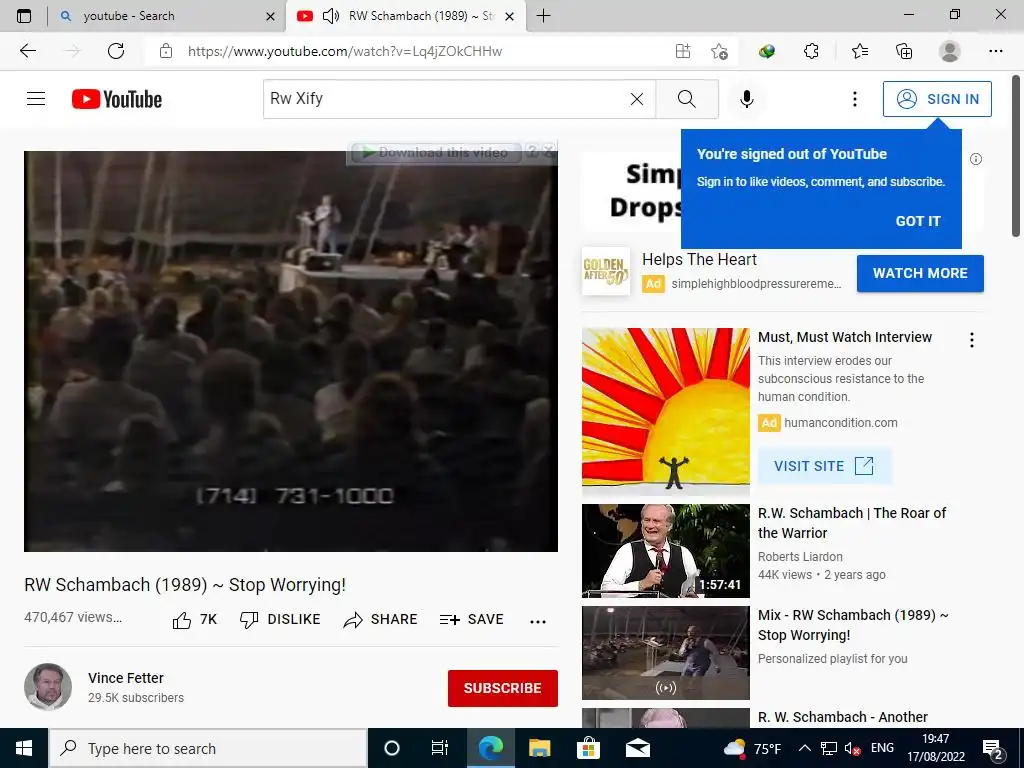Open the R.W. Schambach Roar of the Warrior title
This screenshot has width=1024, height=768.
pyautogui.click(x=852, y=523)
